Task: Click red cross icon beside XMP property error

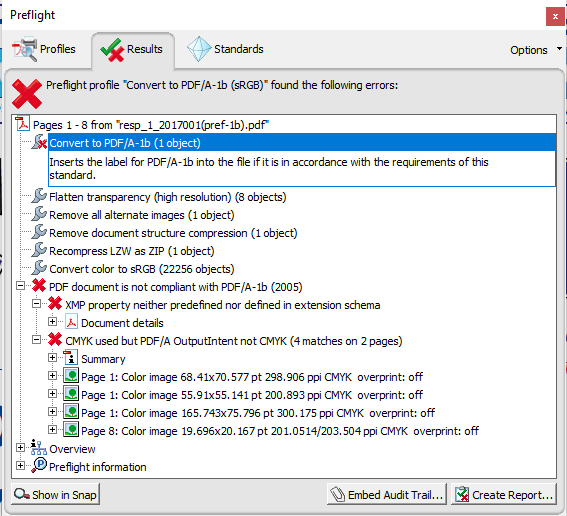Action: [55, 304]
